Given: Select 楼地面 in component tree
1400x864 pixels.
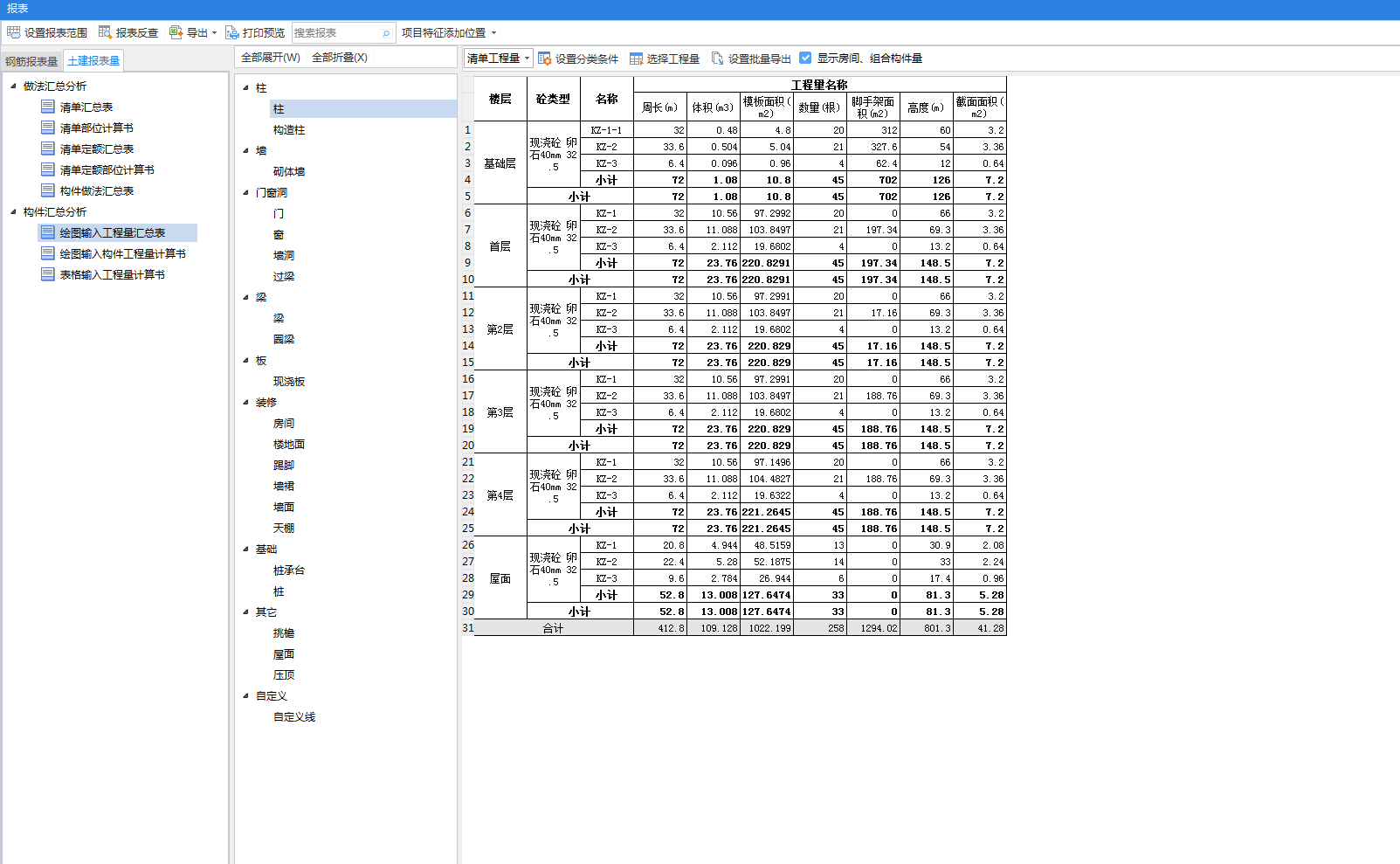Looking at the screenshot, I should pyautogui.click(x=289, y=444).
